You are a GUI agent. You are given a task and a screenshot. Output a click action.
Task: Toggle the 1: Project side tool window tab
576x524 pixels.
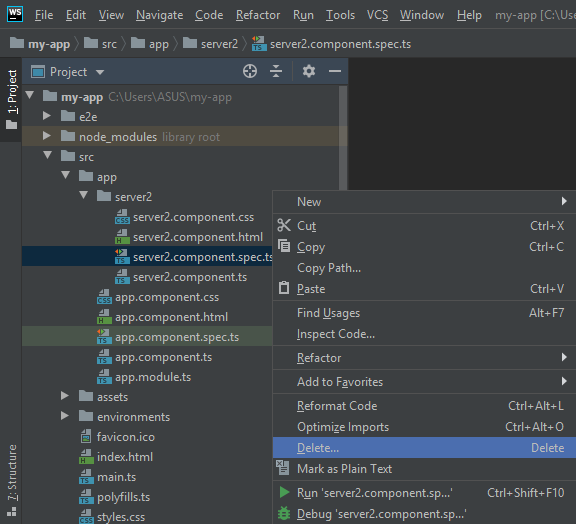12,99
